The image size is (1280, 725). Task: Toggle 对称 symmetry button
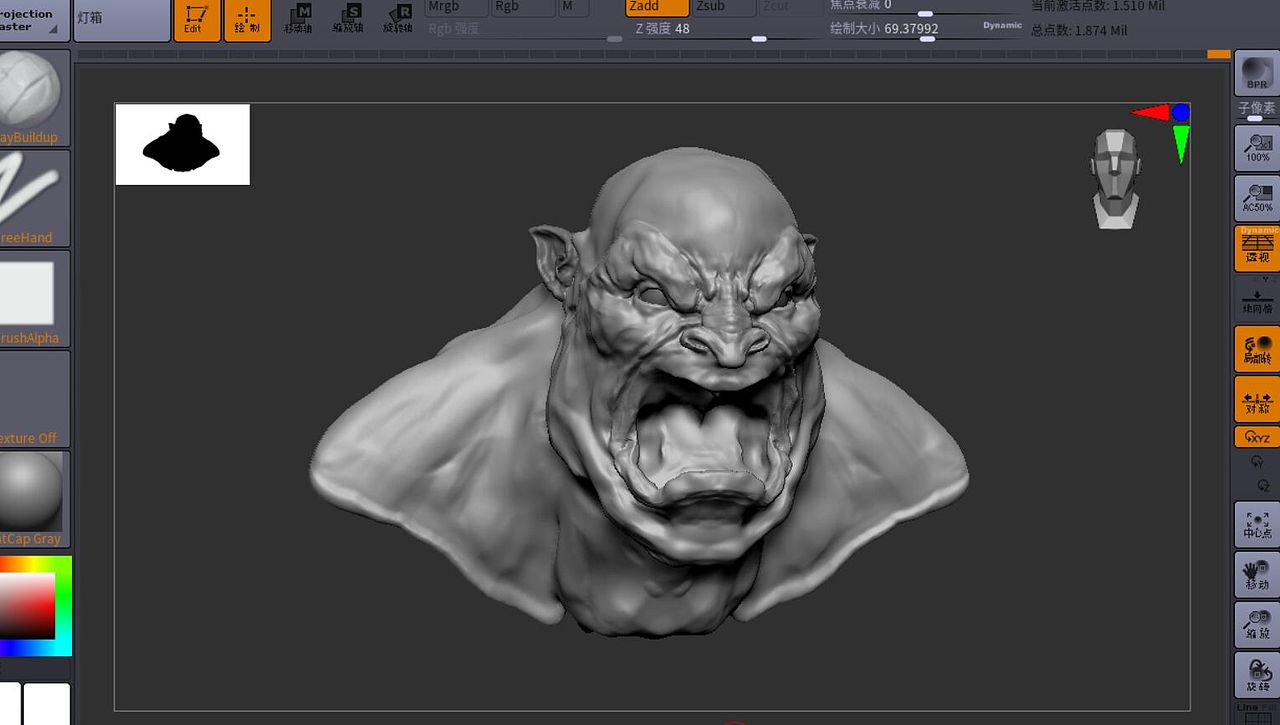(x=1257, y=399)
